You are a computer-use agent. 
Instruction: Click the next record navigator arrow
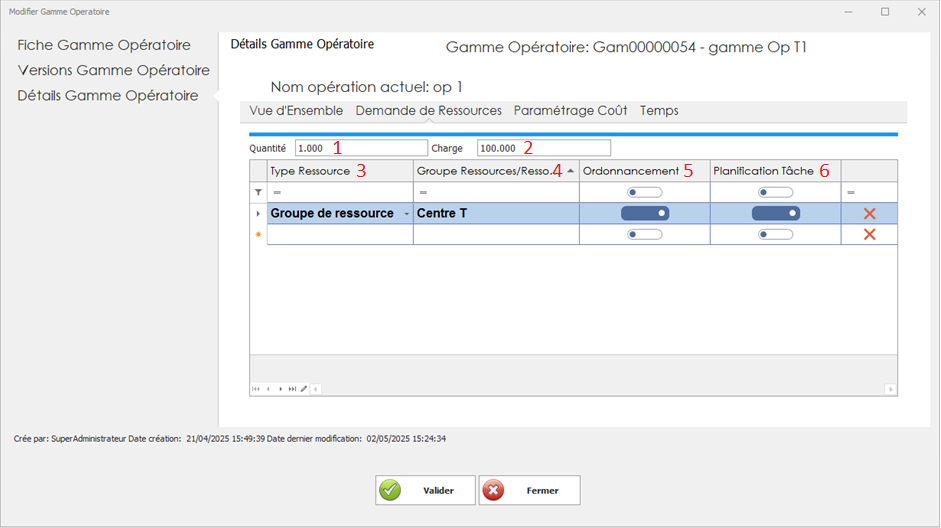pos(280,389)
